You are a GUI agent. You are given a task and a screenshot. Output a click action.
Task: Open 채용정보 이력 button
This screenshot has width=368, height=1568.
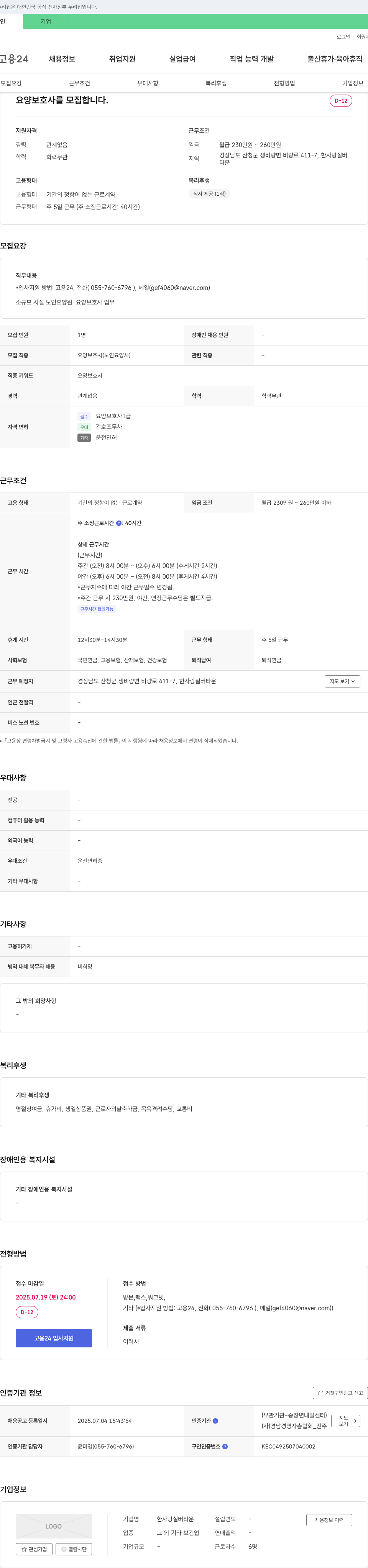329,1520
